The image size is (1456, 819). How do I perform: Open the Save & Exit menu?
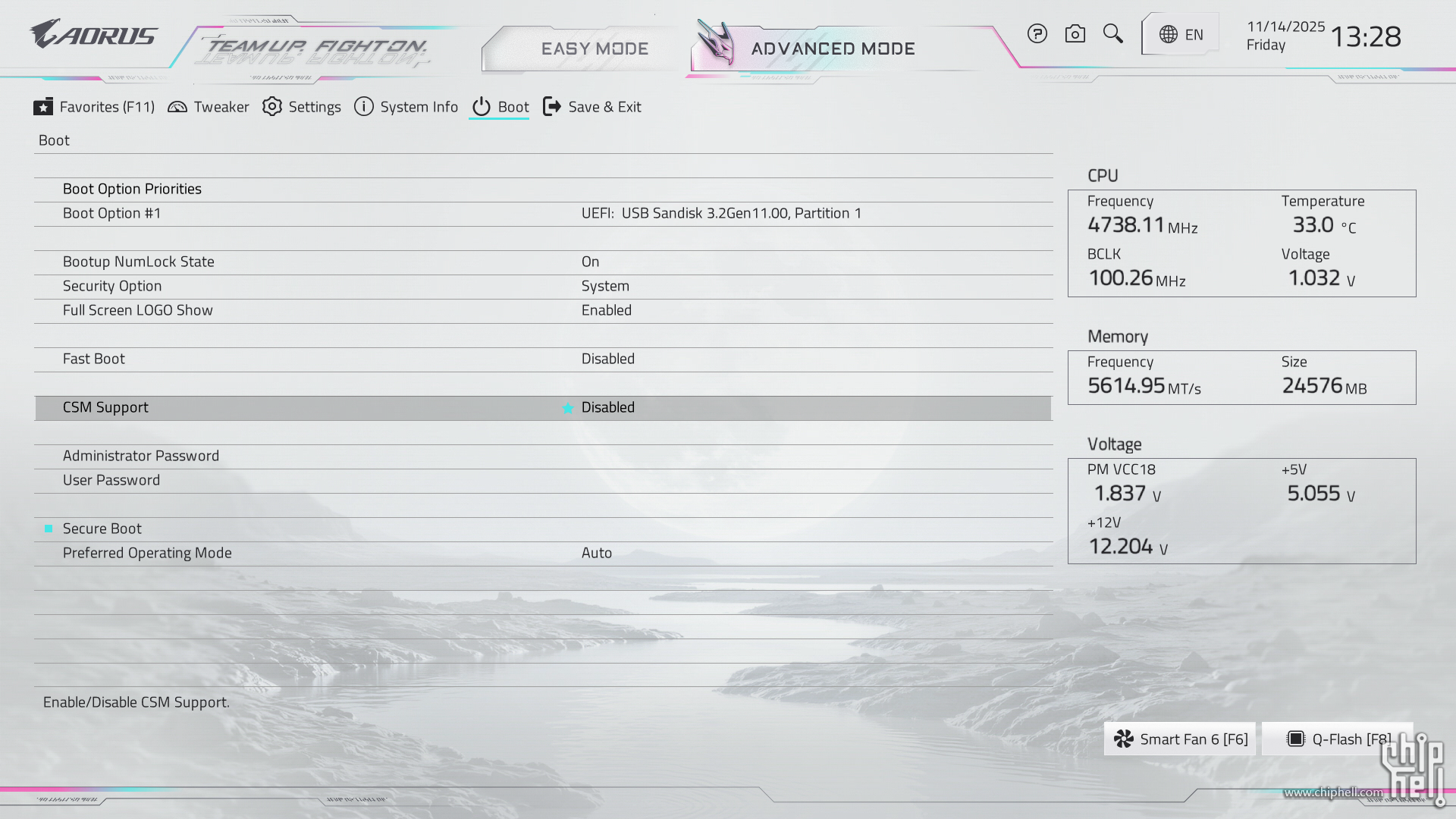592,107
